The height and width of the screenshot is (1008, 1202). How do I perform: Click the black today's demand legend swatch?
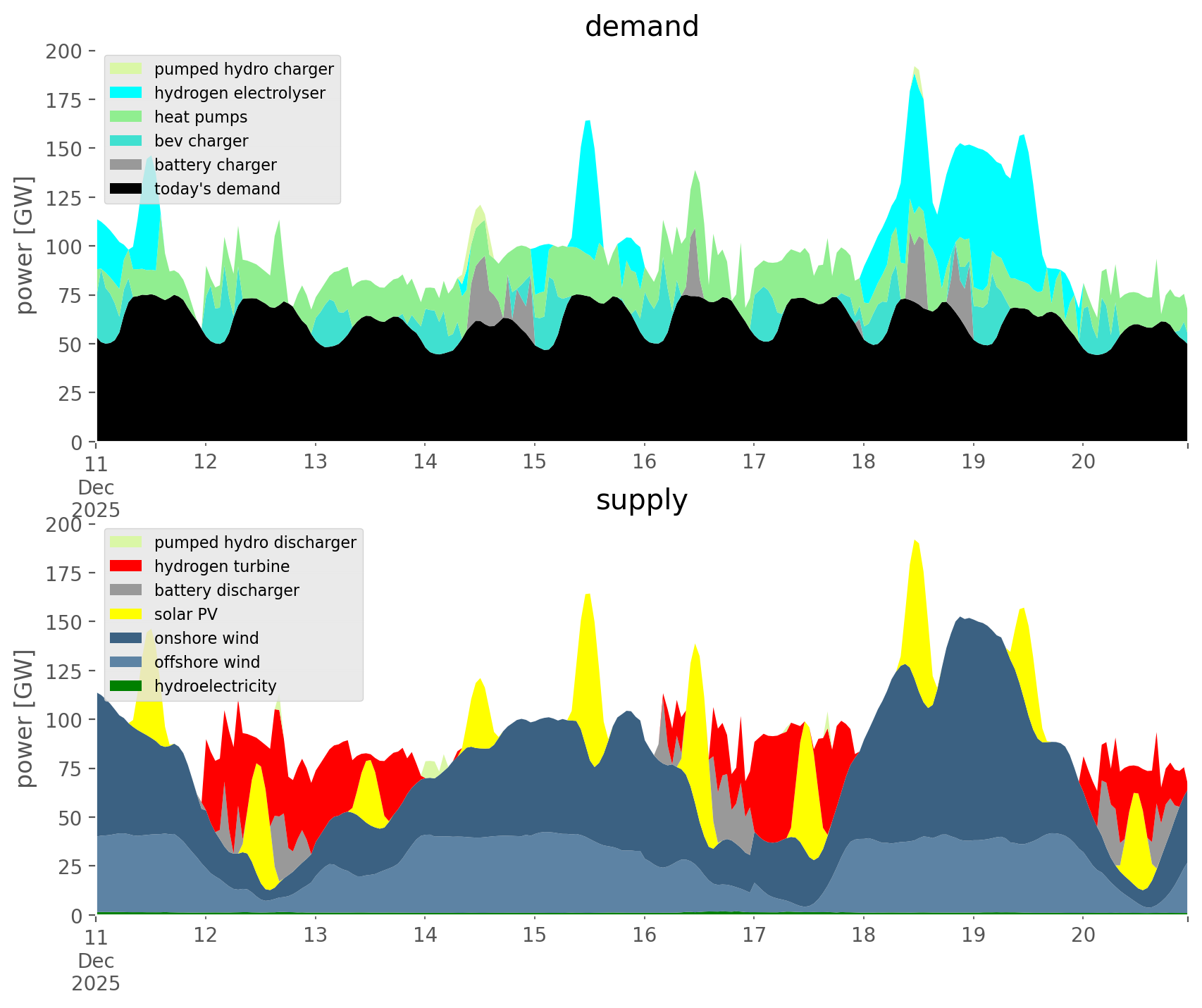pyautogui.click(x=126, y=189)
